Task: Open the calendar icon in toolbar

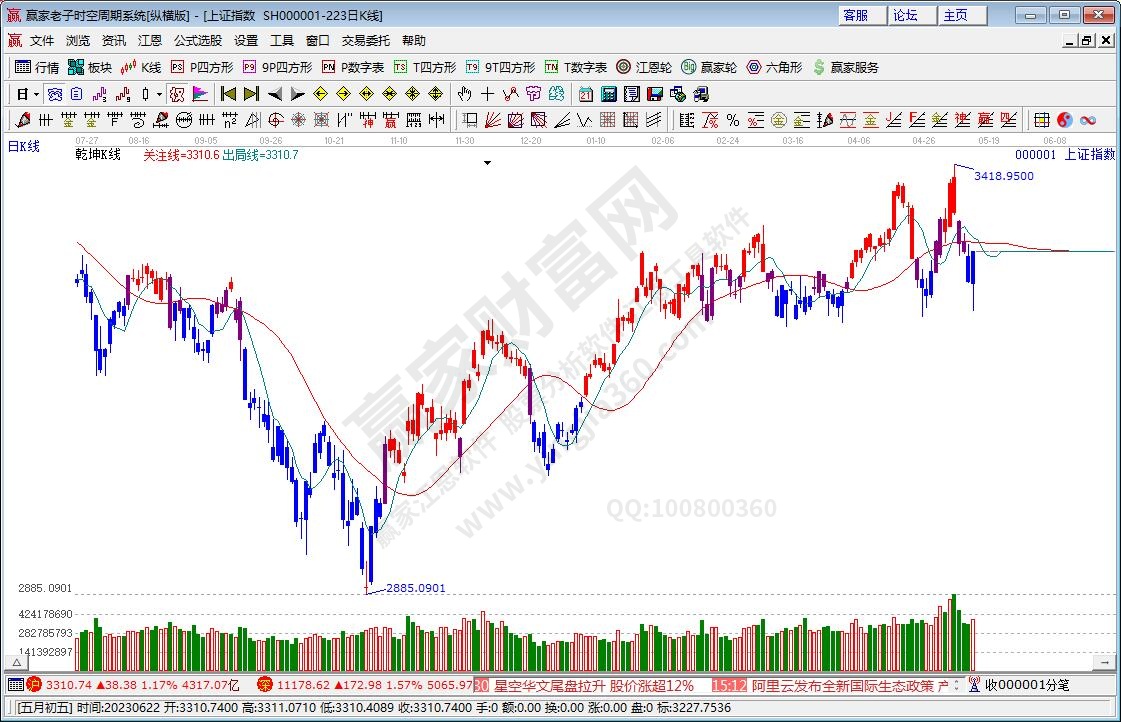Action: pos(585,94)
